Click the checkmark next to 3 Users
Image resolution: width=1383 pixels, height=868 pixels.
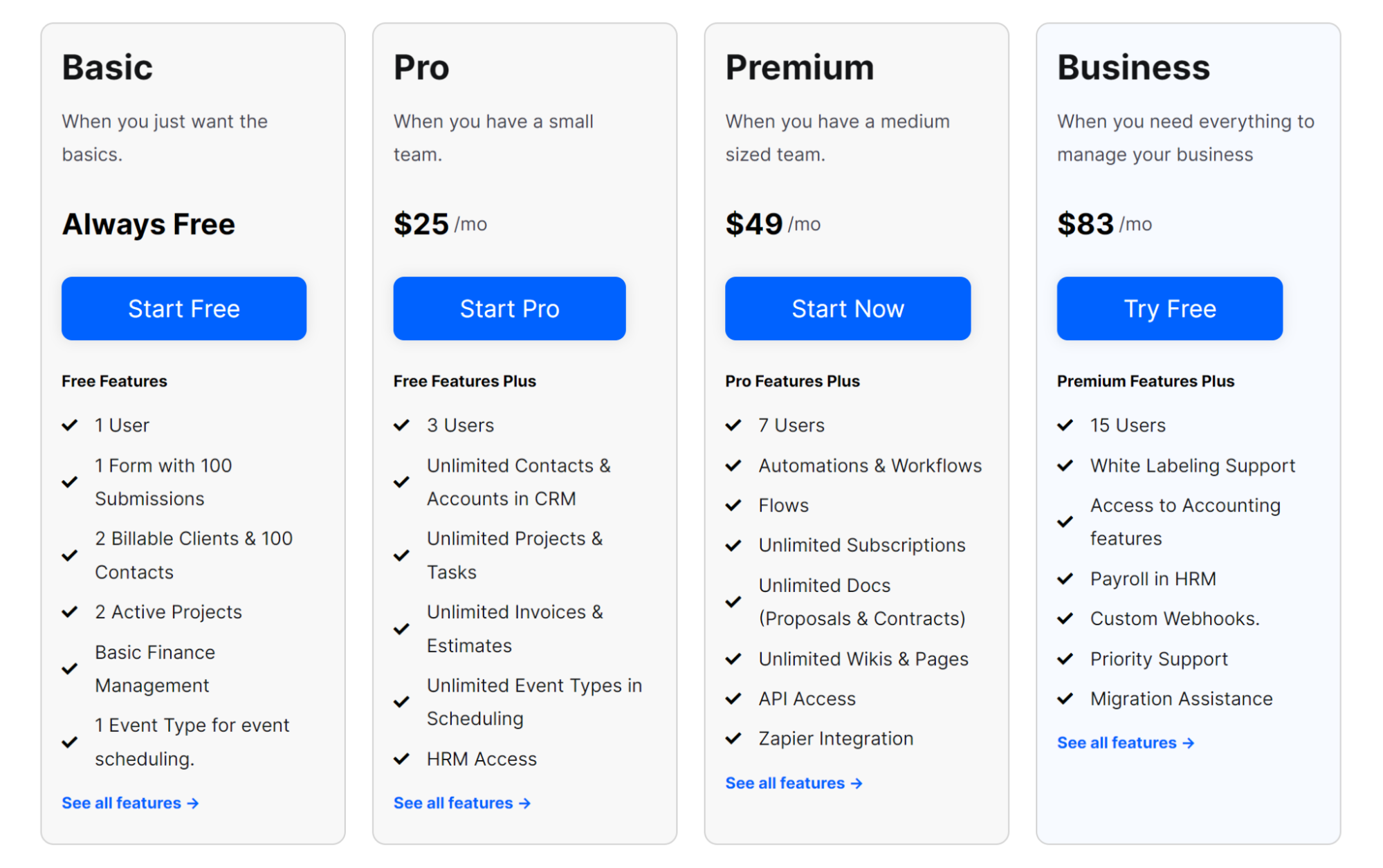(401, 425)
